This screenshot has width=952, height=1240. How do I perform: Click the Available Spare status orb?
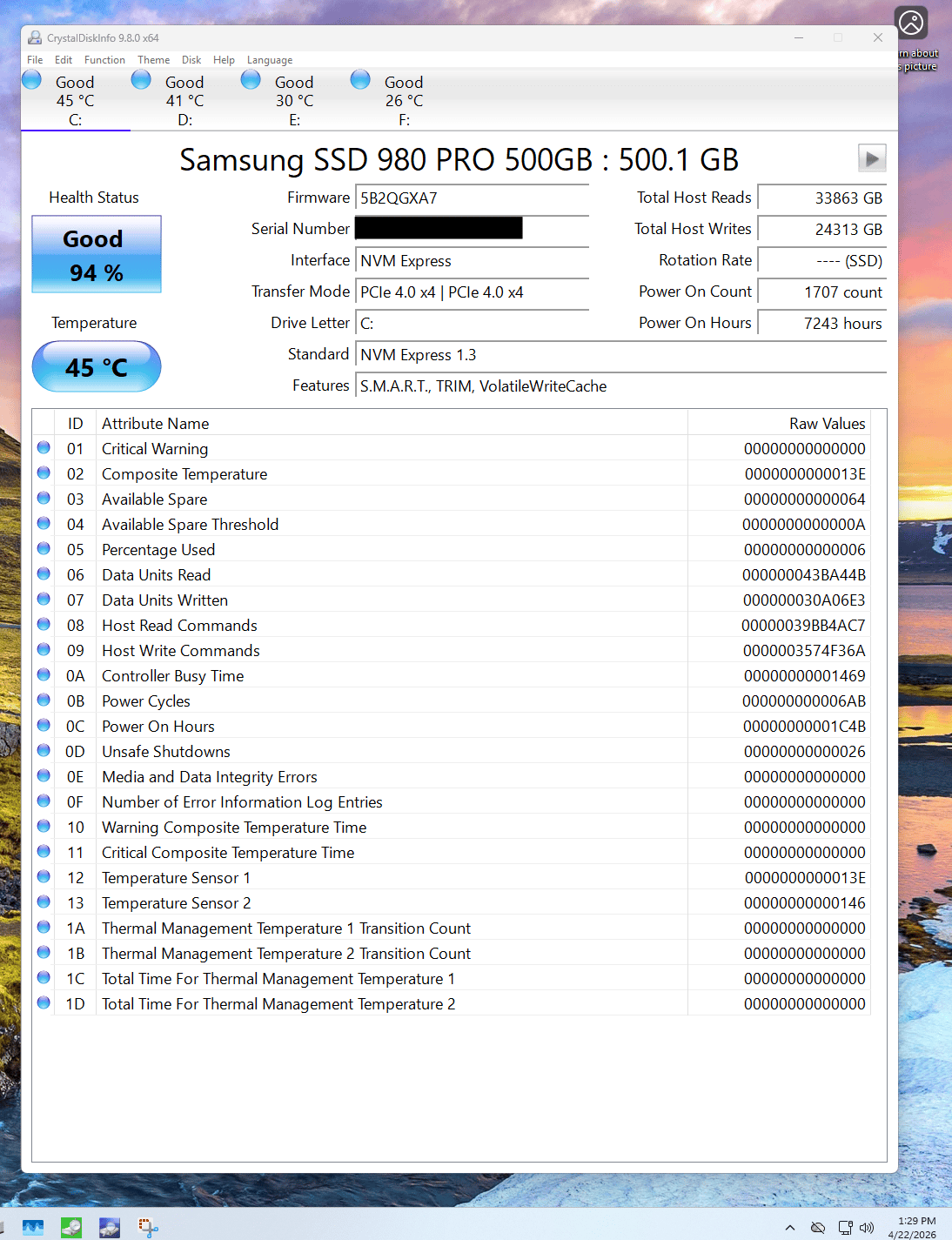[x=44, y=499]
